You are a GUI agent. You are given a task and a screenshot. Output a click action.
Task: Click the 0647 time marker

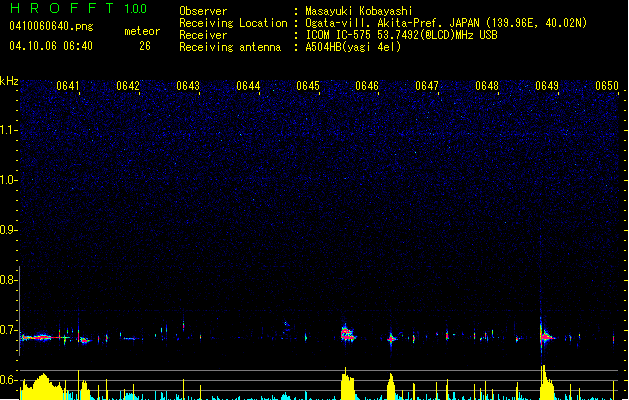pos(427,86)
